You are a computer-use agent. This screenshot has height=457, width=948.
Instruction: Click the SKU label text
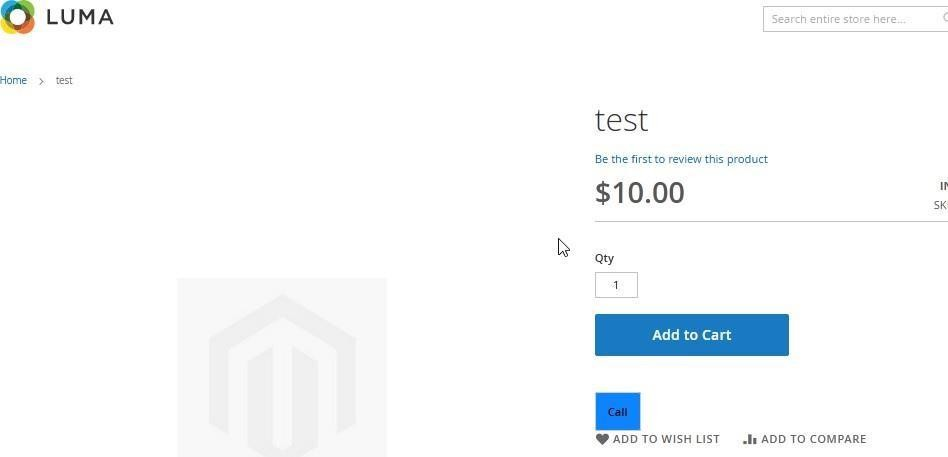941,205
